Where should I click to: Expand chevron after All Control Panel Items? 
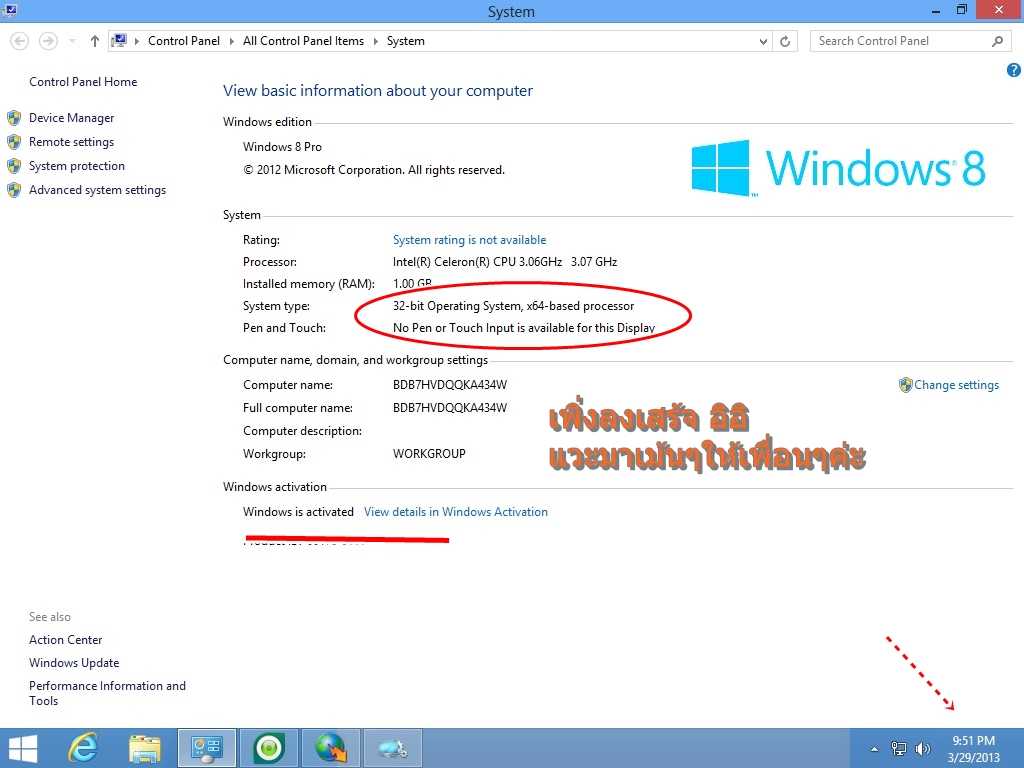376,41
